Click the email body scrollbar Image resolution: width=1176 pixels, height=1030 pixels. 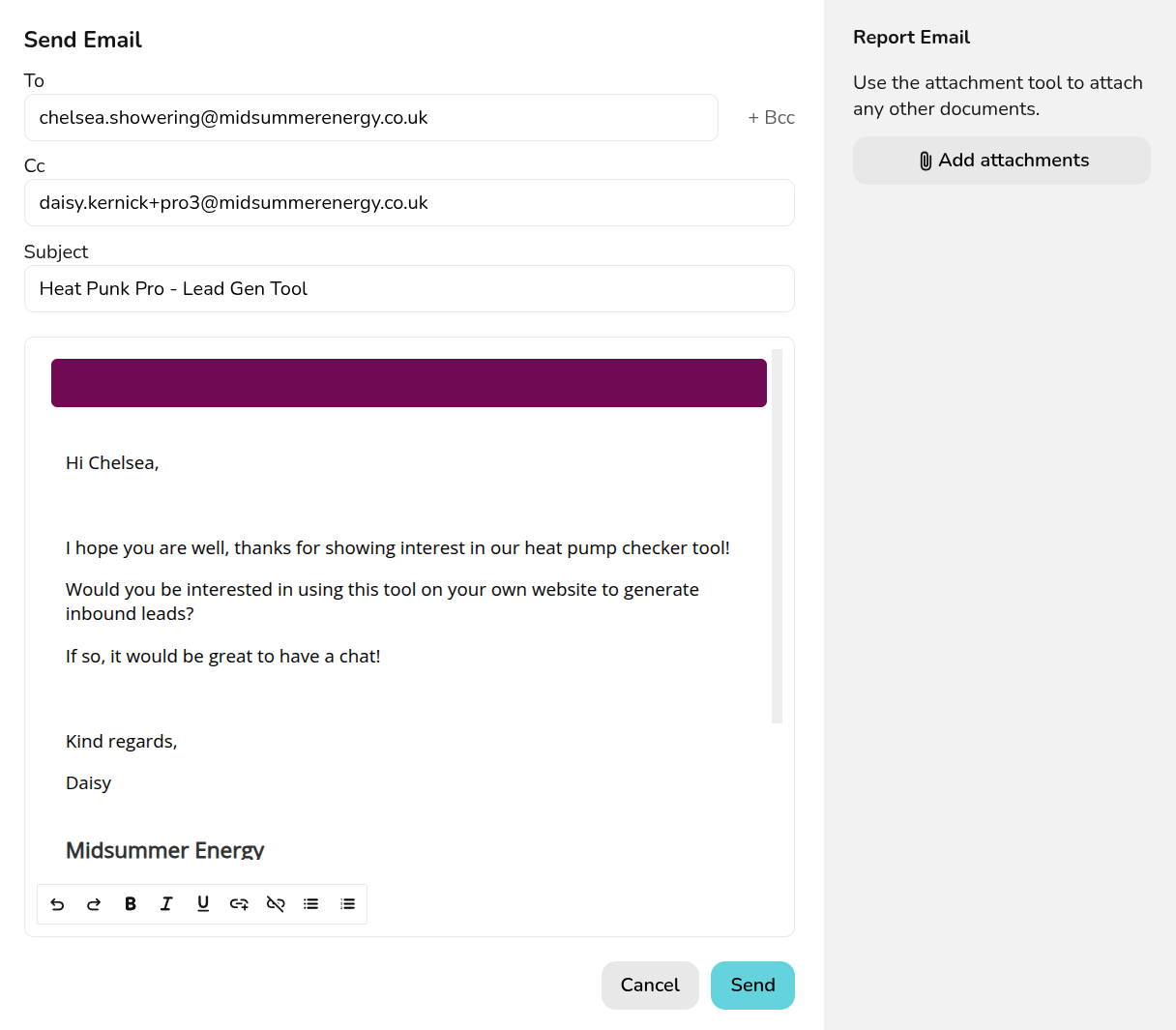click(x=777, y=537)
